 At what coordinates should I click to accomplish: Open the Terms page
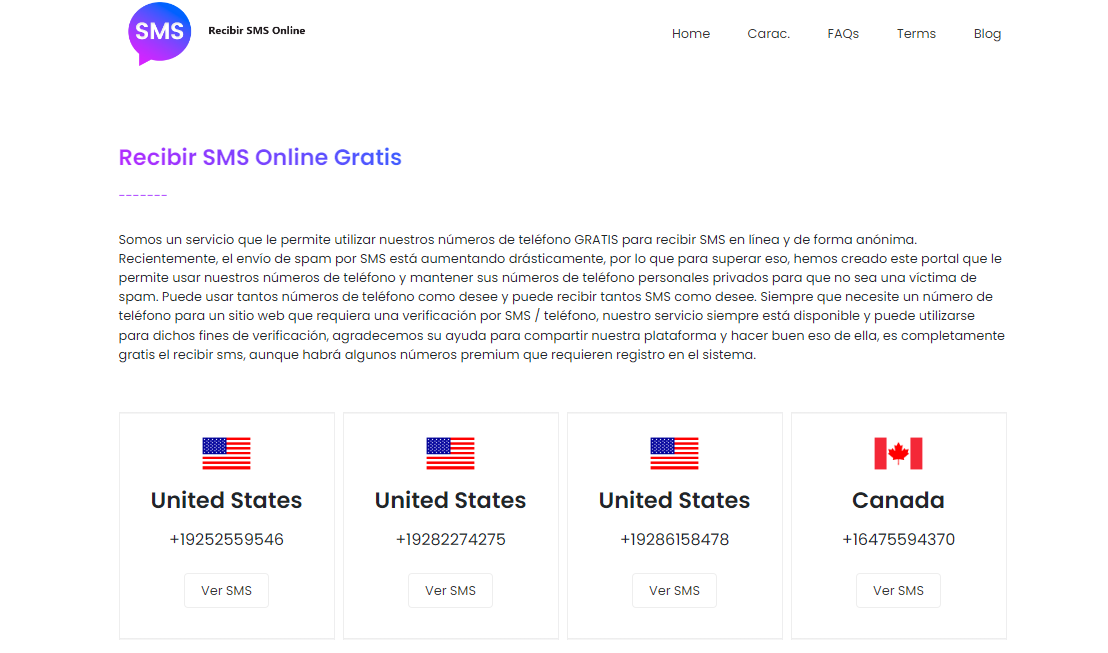[916, 33]
